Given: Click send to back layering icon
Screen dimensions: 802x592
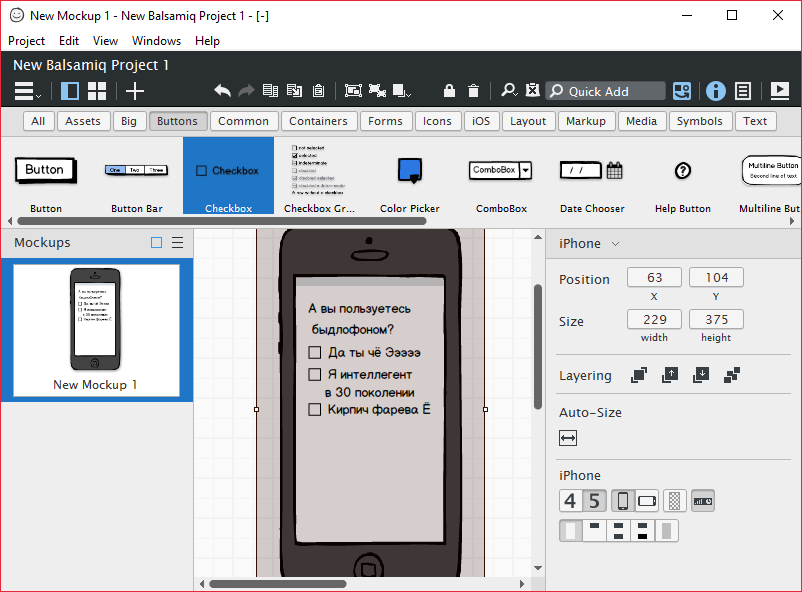Looking at the screenshot, I should click(x=731, y=375).
